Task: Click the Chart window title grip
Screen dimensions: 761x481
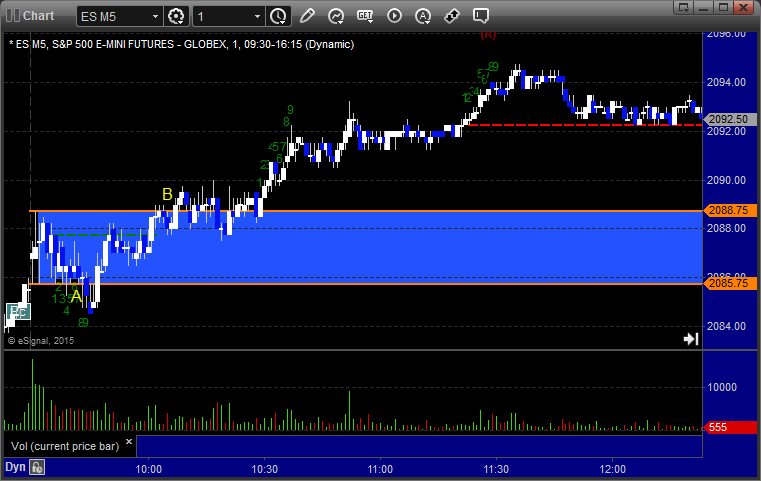Action: pyautogui.click(x=13, y=16)
